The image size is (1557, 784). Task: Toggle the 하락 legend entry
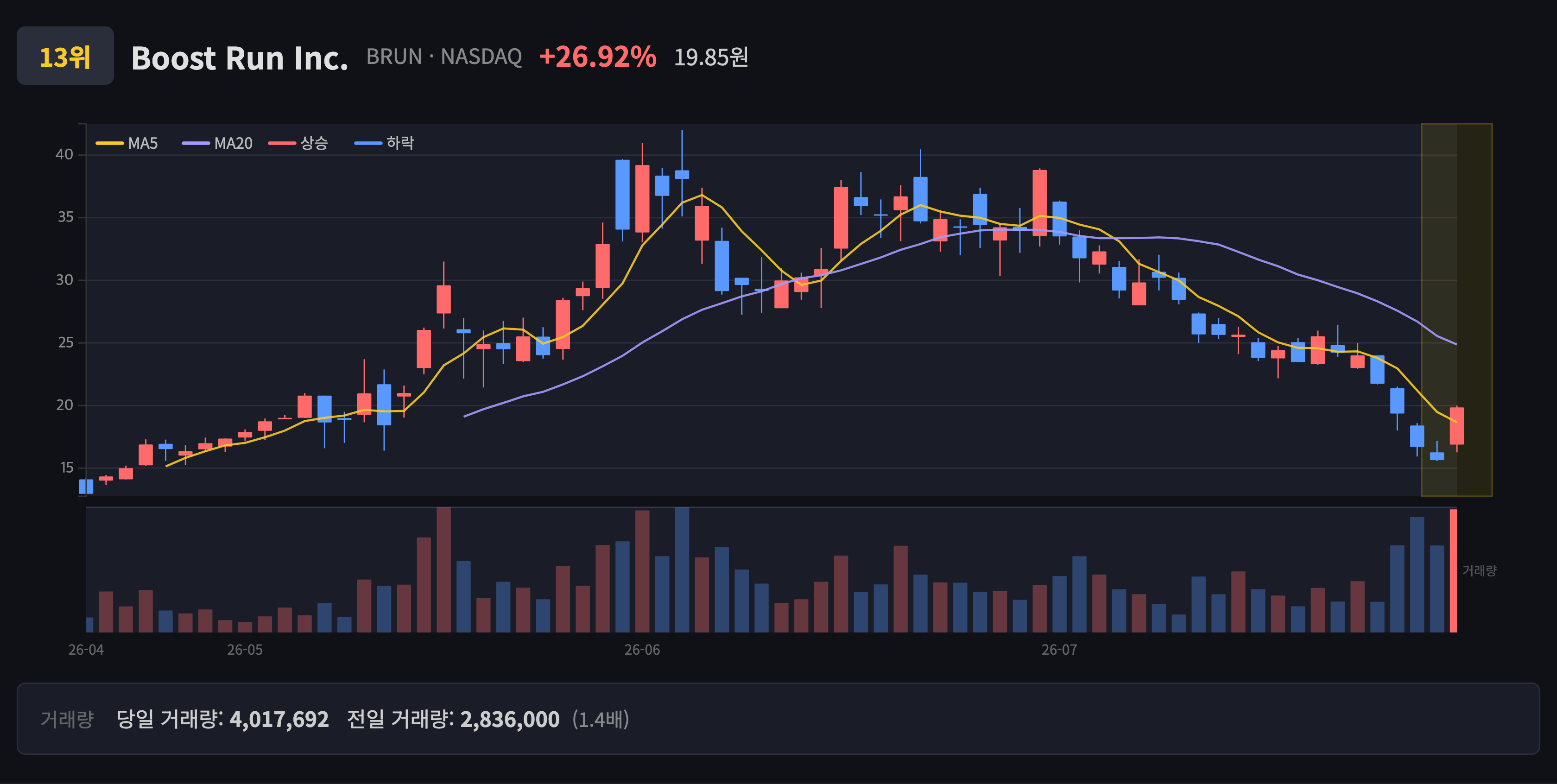coord(384,143)
